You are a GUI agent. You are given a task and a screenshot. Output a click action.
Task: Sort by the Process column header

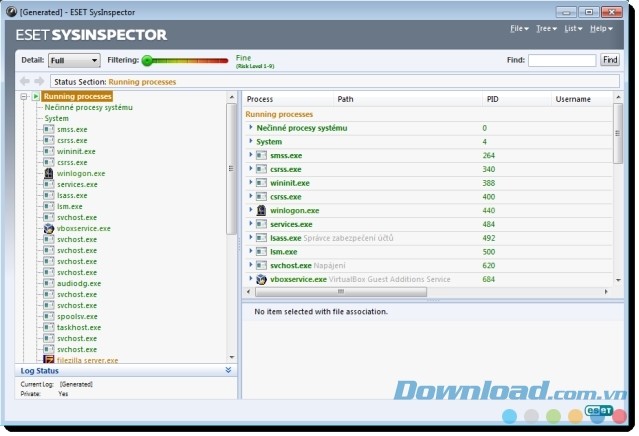289,99
